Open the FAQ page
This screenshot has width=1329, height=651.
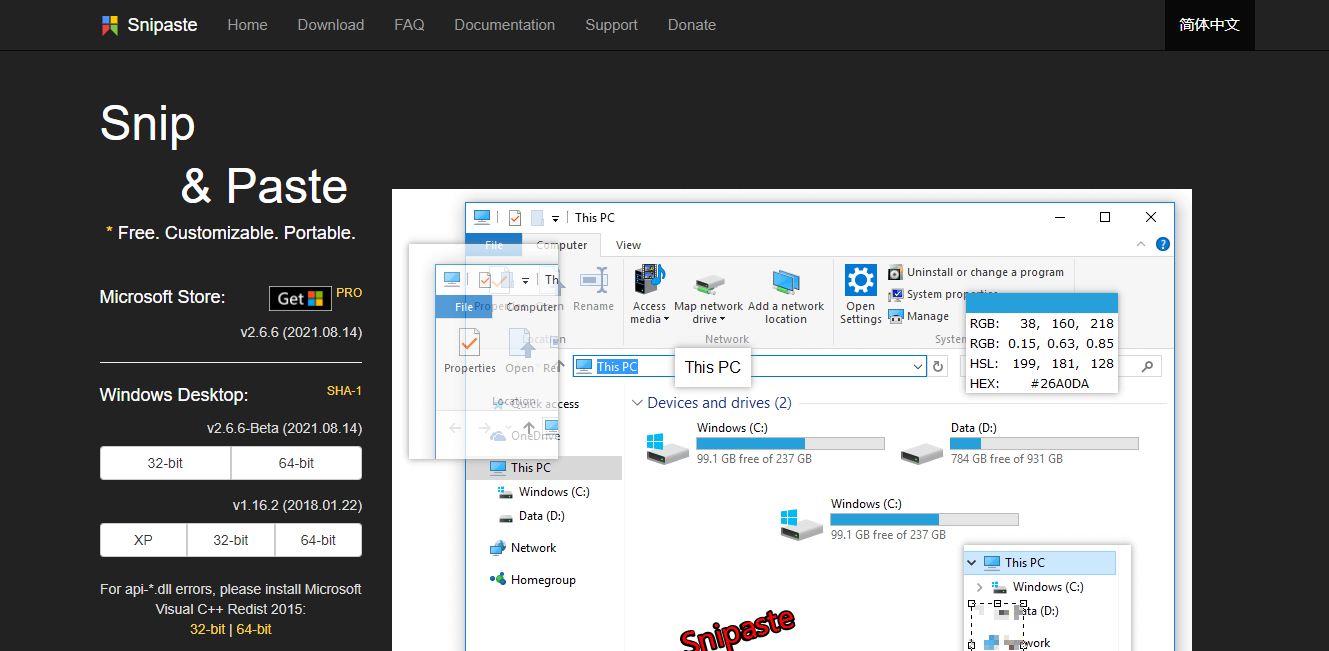click(409, 25)
